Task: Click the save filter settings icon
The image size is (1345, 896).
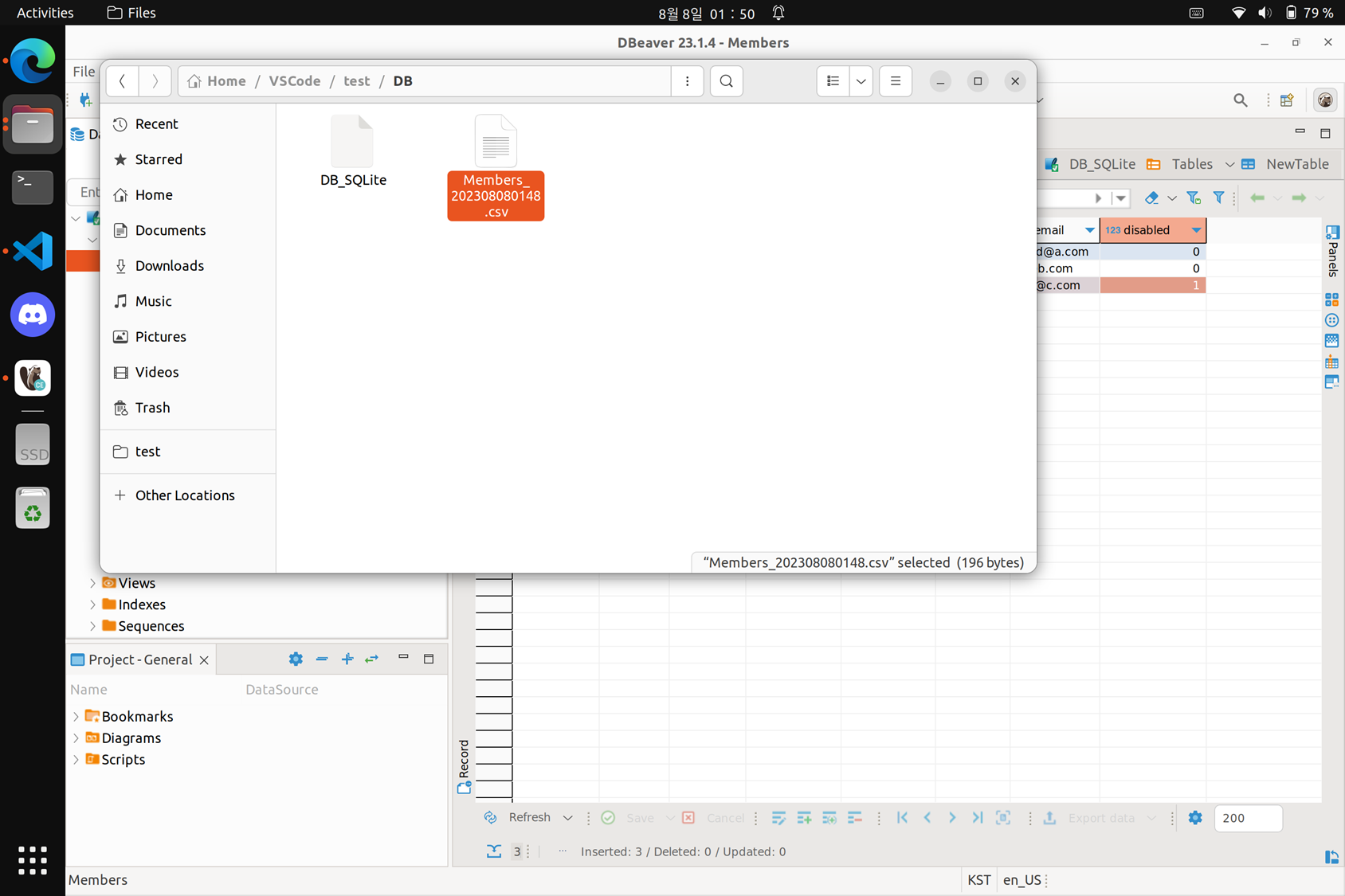Action: point(1194,198)
